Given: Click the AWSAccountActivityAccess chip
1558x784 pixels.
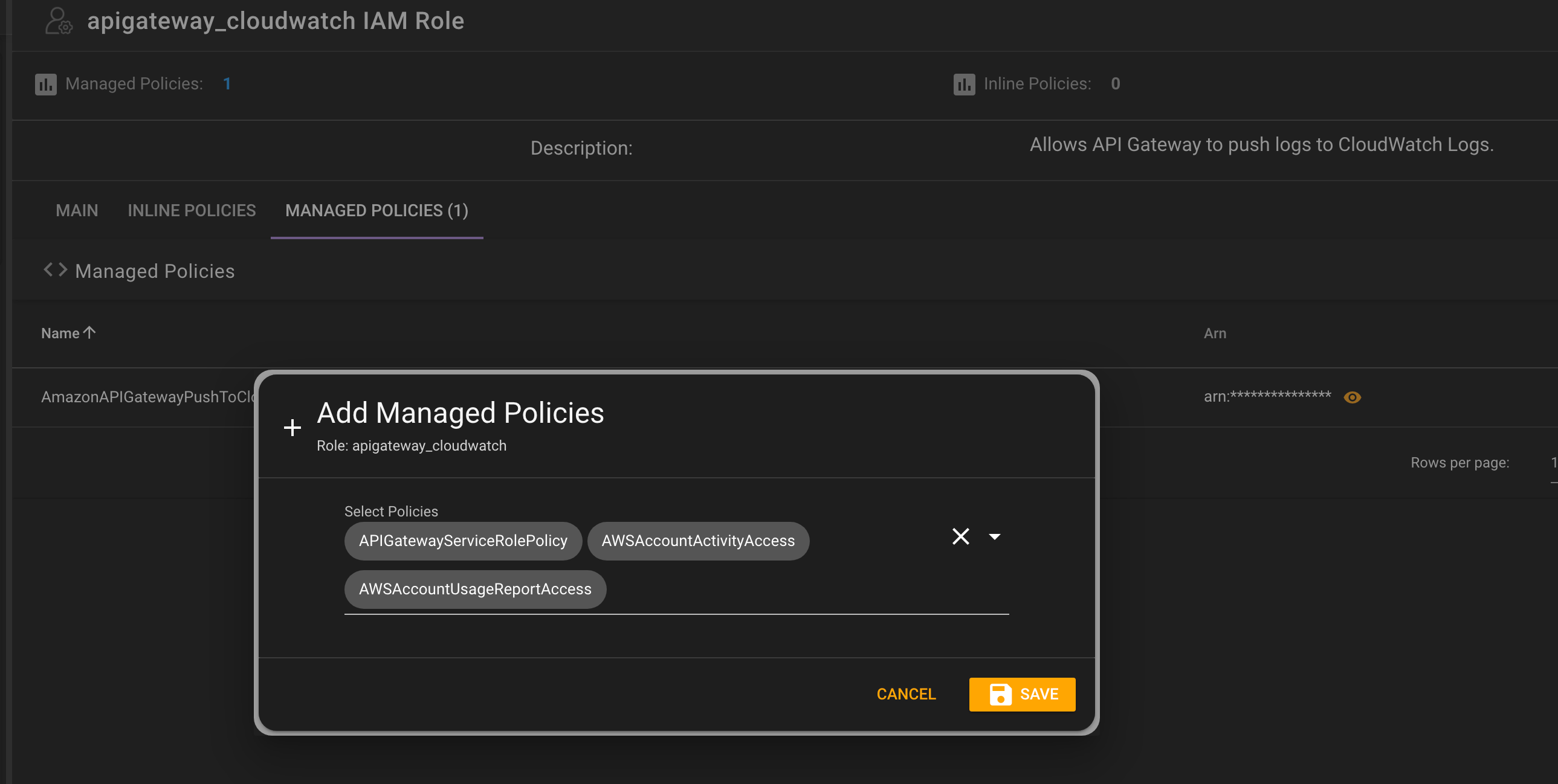Looking at the screenshot, I should [x=698, y=541].
